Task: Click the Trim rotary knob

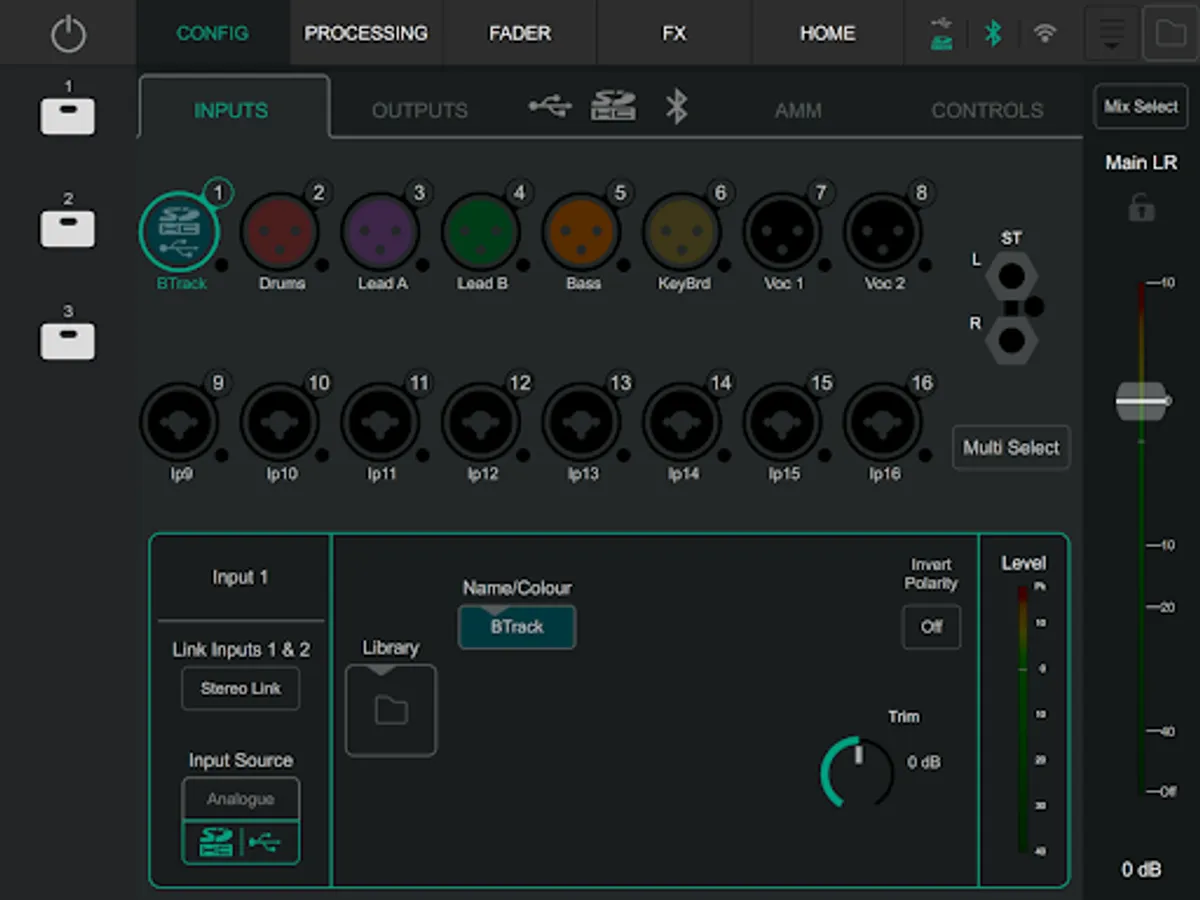Action: [x=857, y=772]
